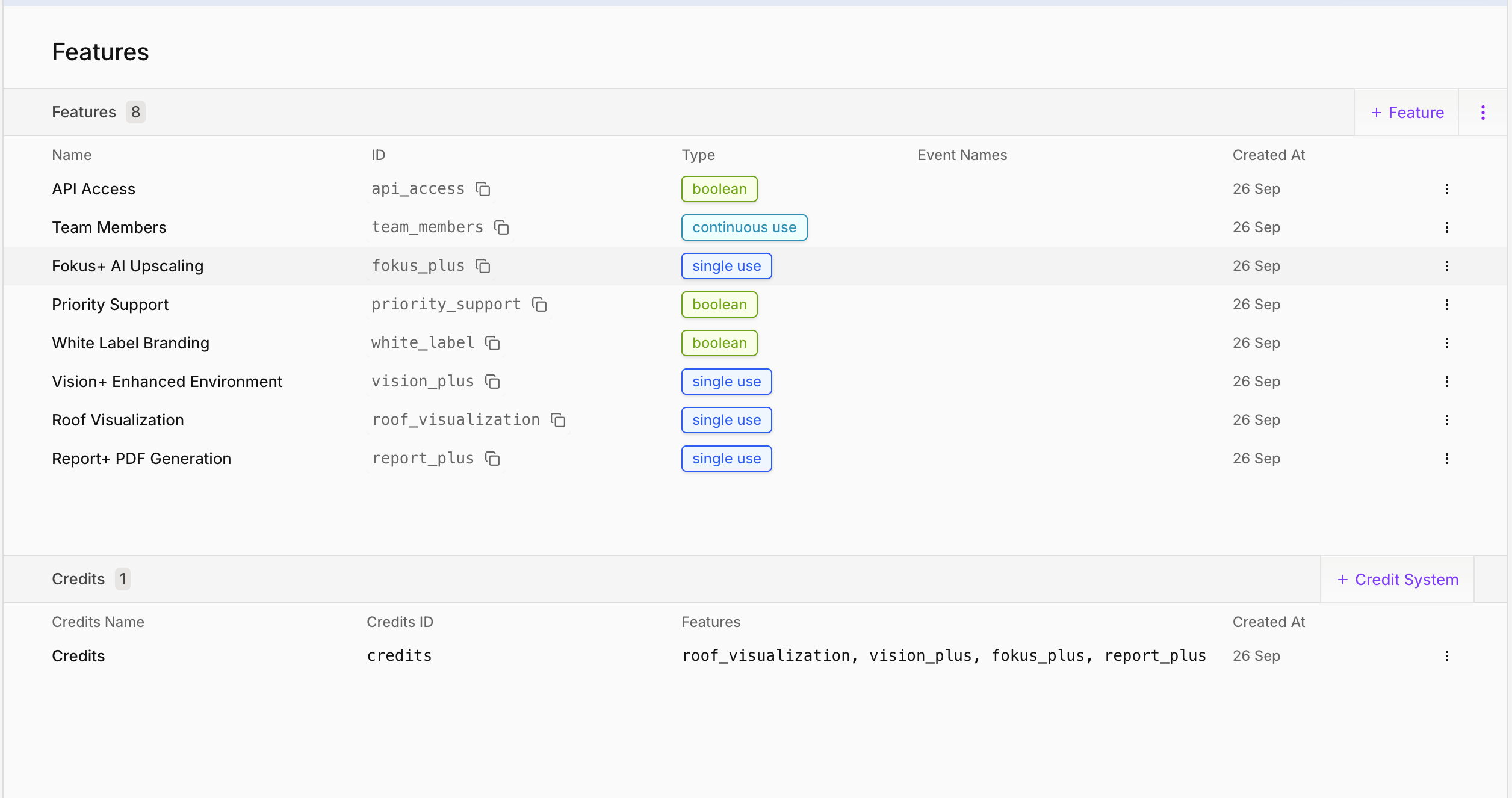Copy the team_members ID to clipboard
Screen dimensions: 1512x798
coord(501,227)
